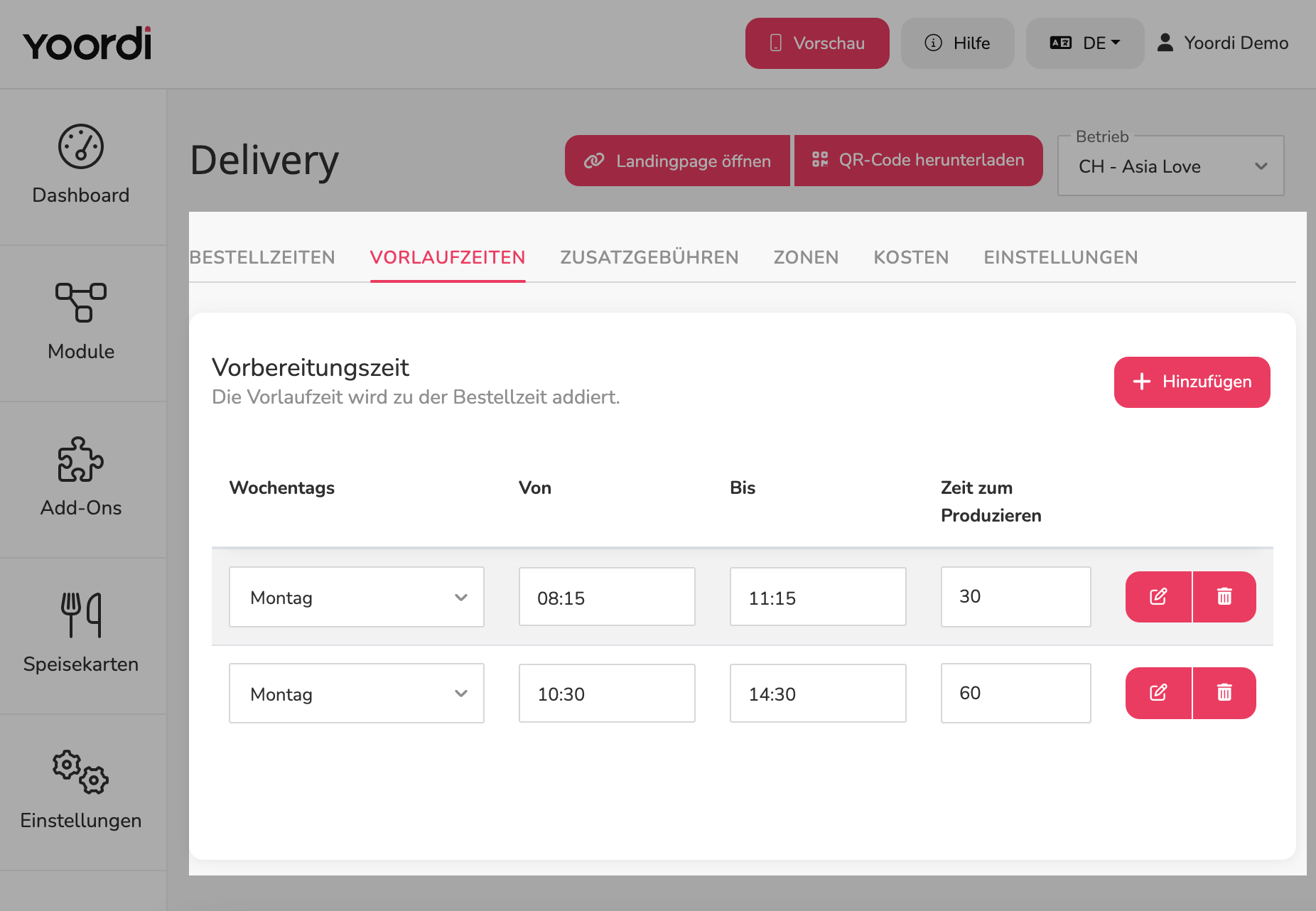Click the Yoordi logo

[87, 43]
